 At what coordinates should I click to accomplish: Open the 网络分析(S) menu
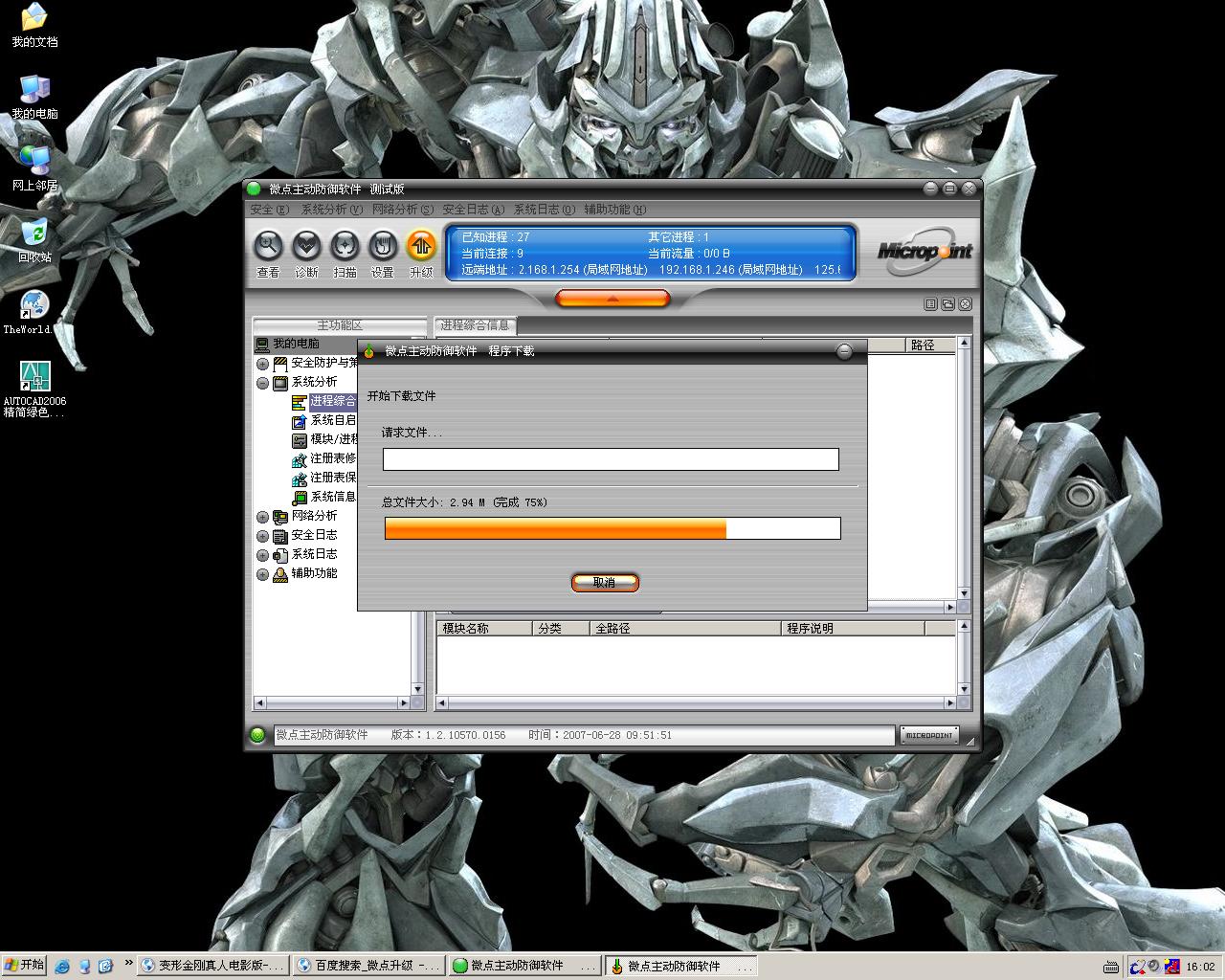(x=403, y=209)
